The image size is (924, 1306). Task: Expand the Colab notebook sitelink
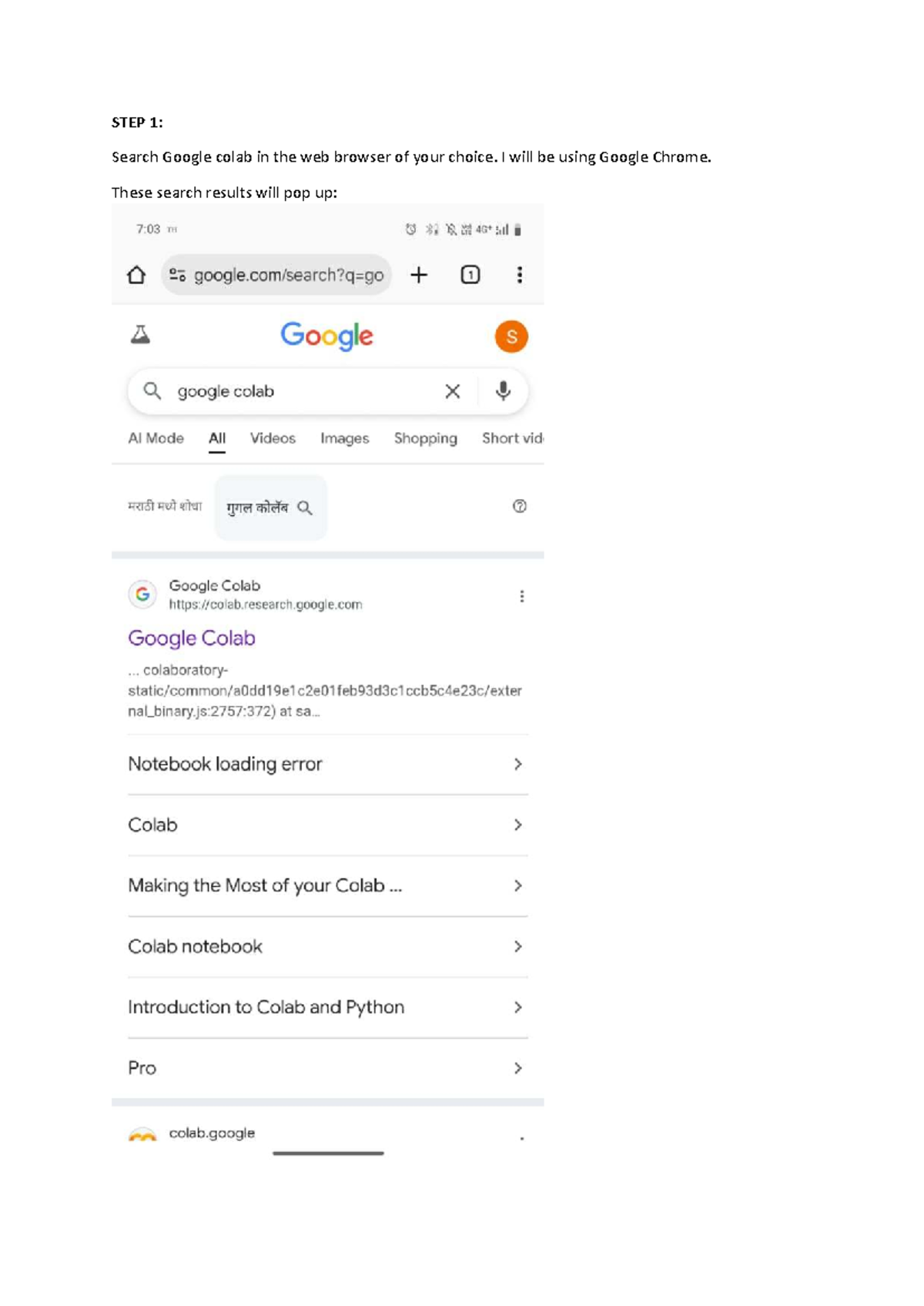(x=195, y=946)
